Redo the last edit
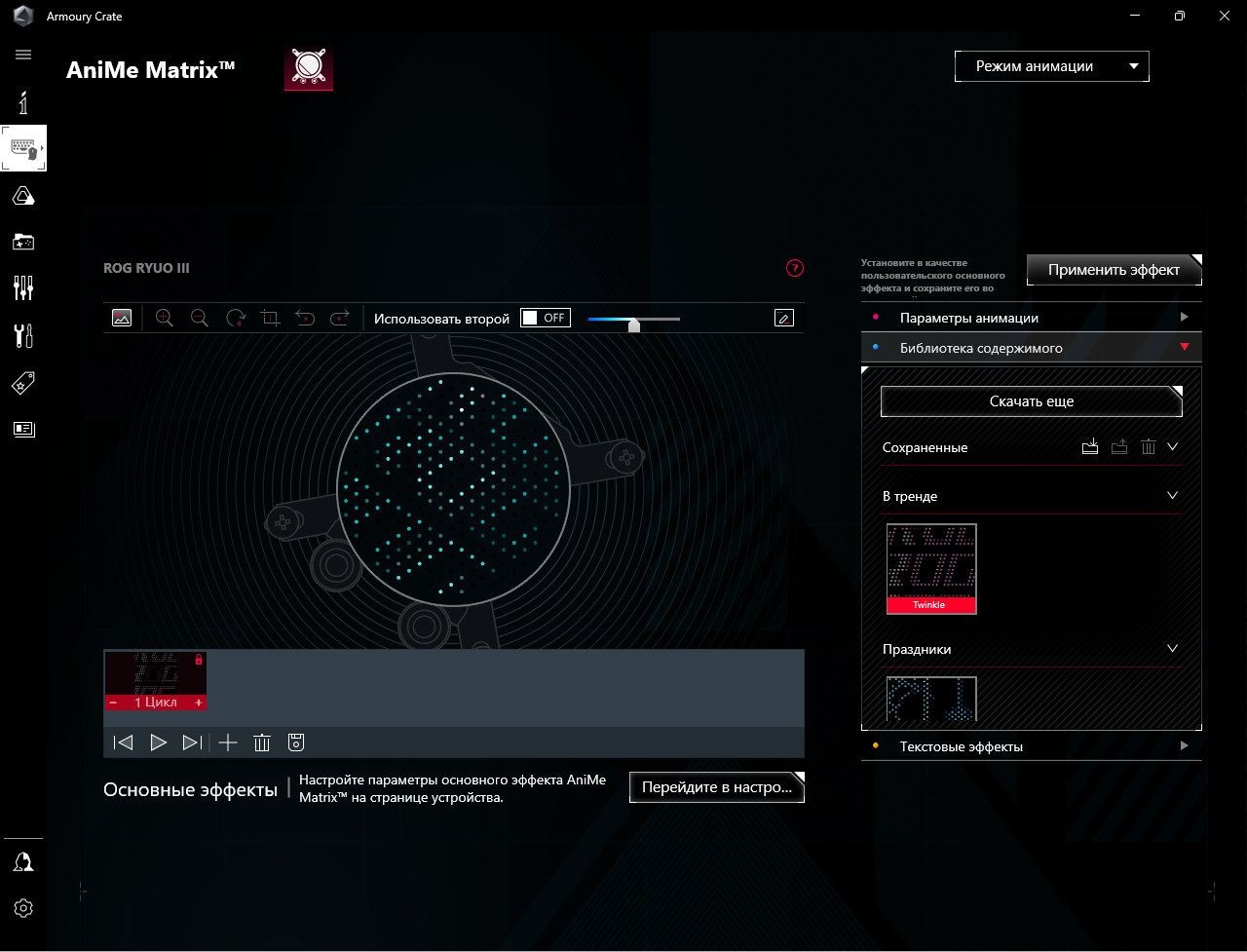 pyautogui.click(x=340, y=318)
